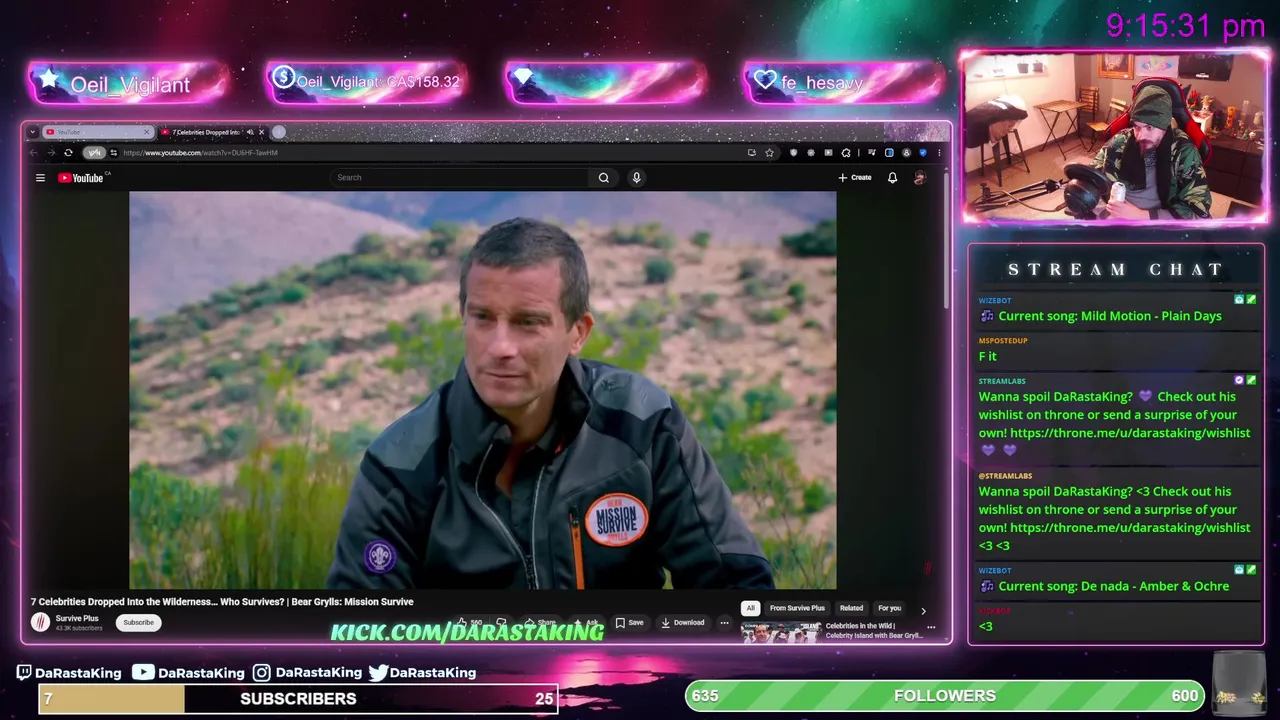Image resolution: width=1280 pixels, height=720 pixels.
Task: Click the 'Current song: De nada - Amber & Ochre' message
Action: point(1114,586)
